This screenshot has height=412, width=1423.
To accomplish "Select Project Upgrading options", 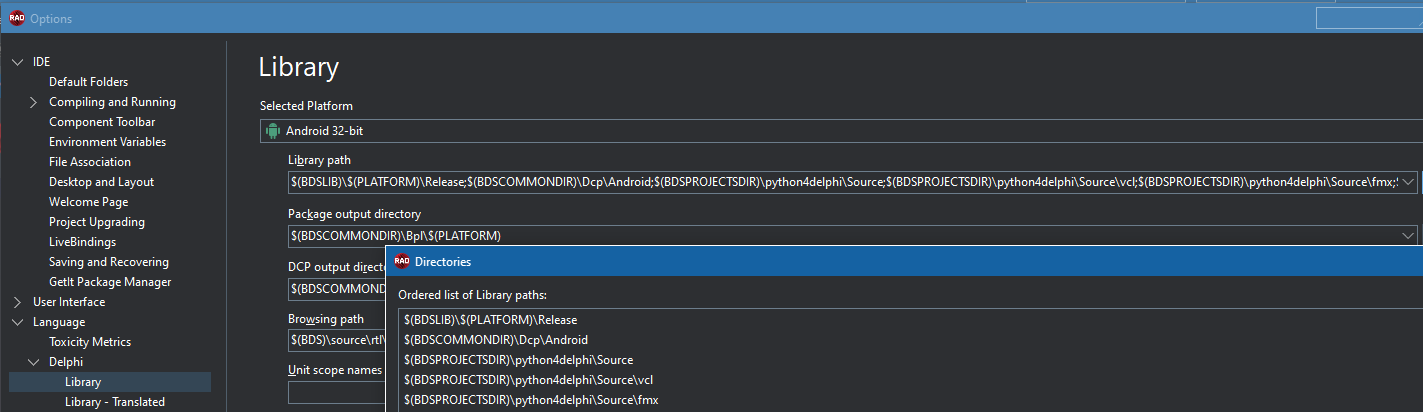I will pyautogui.click(x=97, y=222).
